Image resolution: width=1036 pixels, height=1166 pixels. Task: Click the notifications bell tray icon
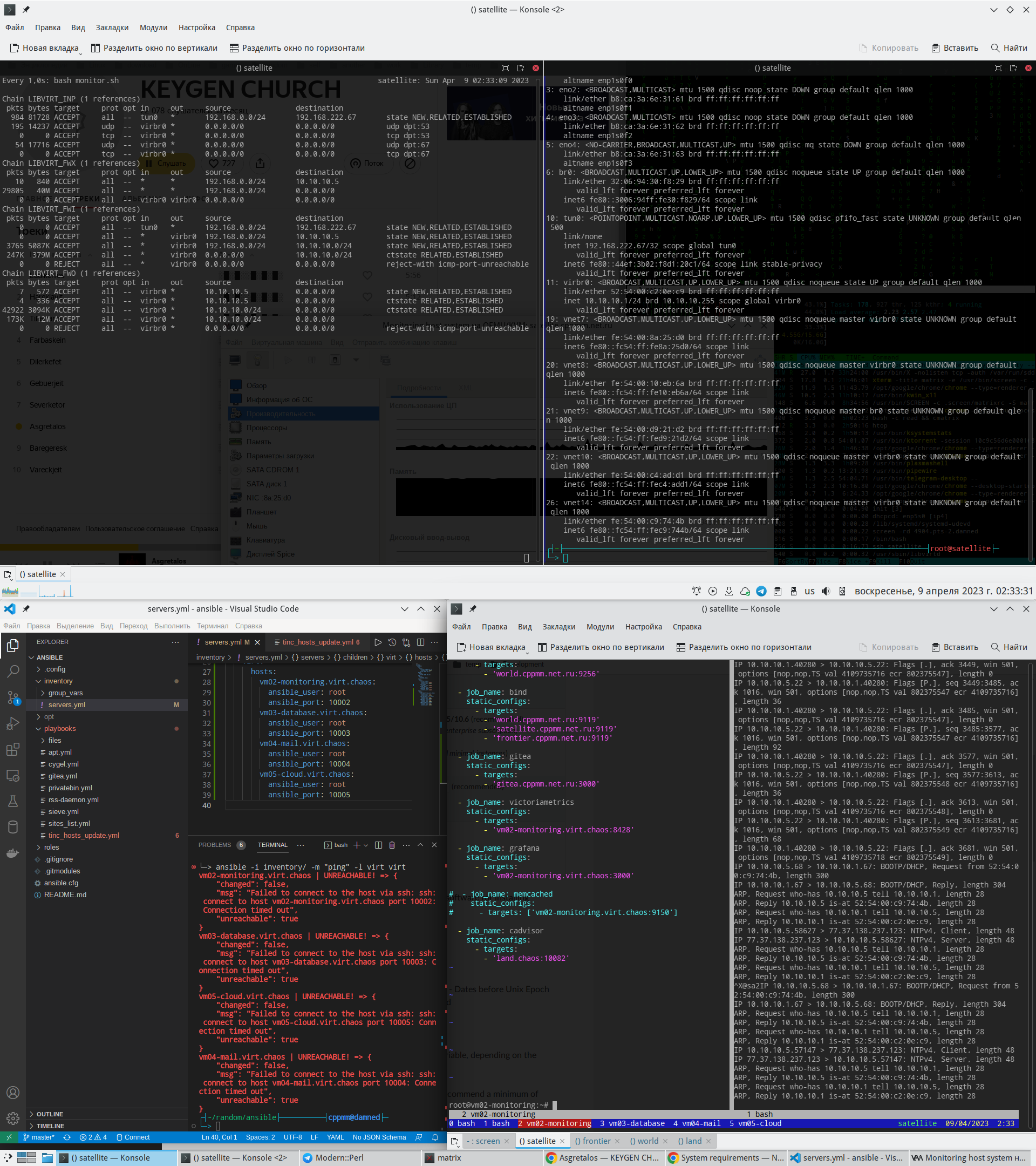click(696, 591)
